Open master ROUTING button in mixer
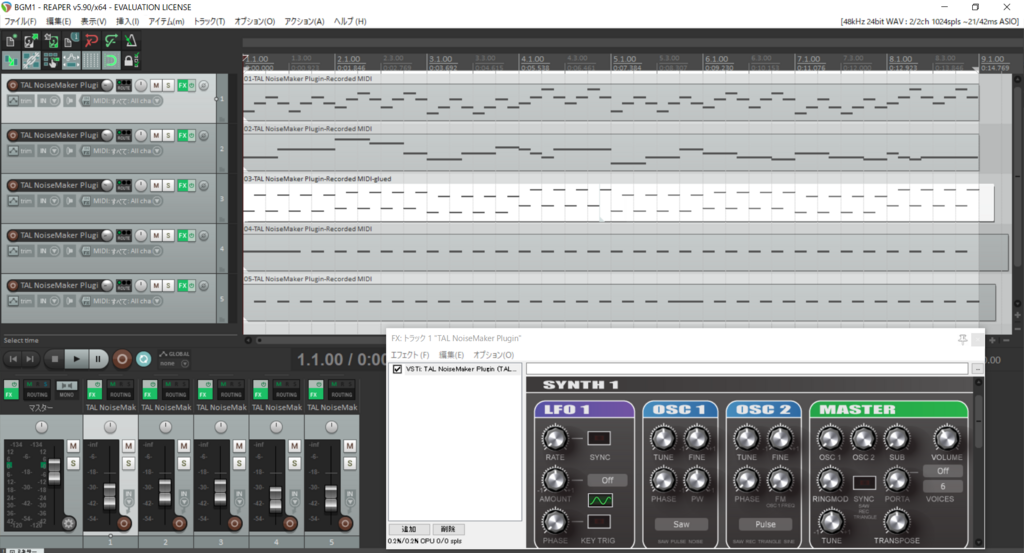Image resolution: width=1024 pixels, height=553 pixels. coord(37,390)
